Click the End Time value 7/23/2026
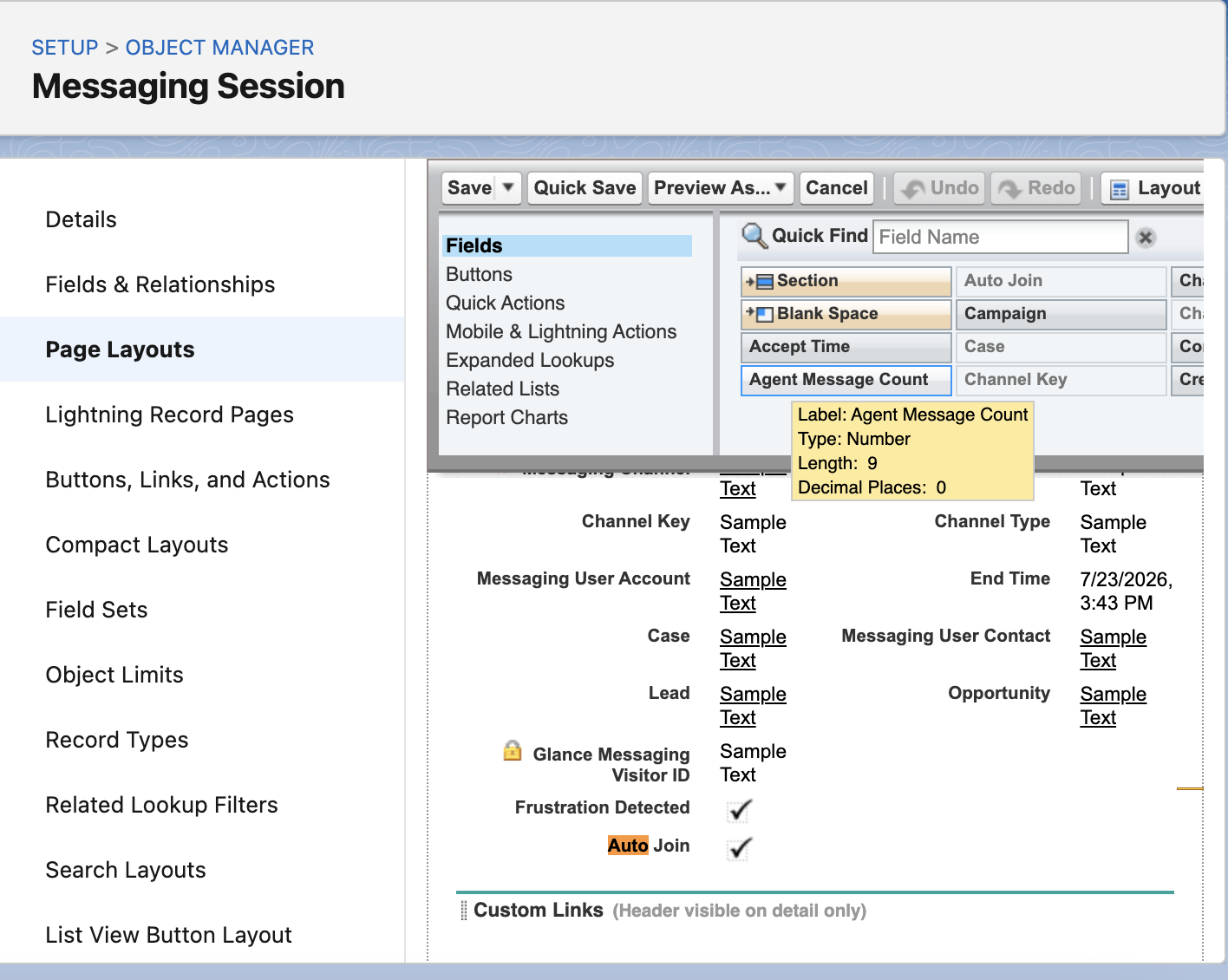Screen dimensions: 1228x980 click(x=1126, y=591)
